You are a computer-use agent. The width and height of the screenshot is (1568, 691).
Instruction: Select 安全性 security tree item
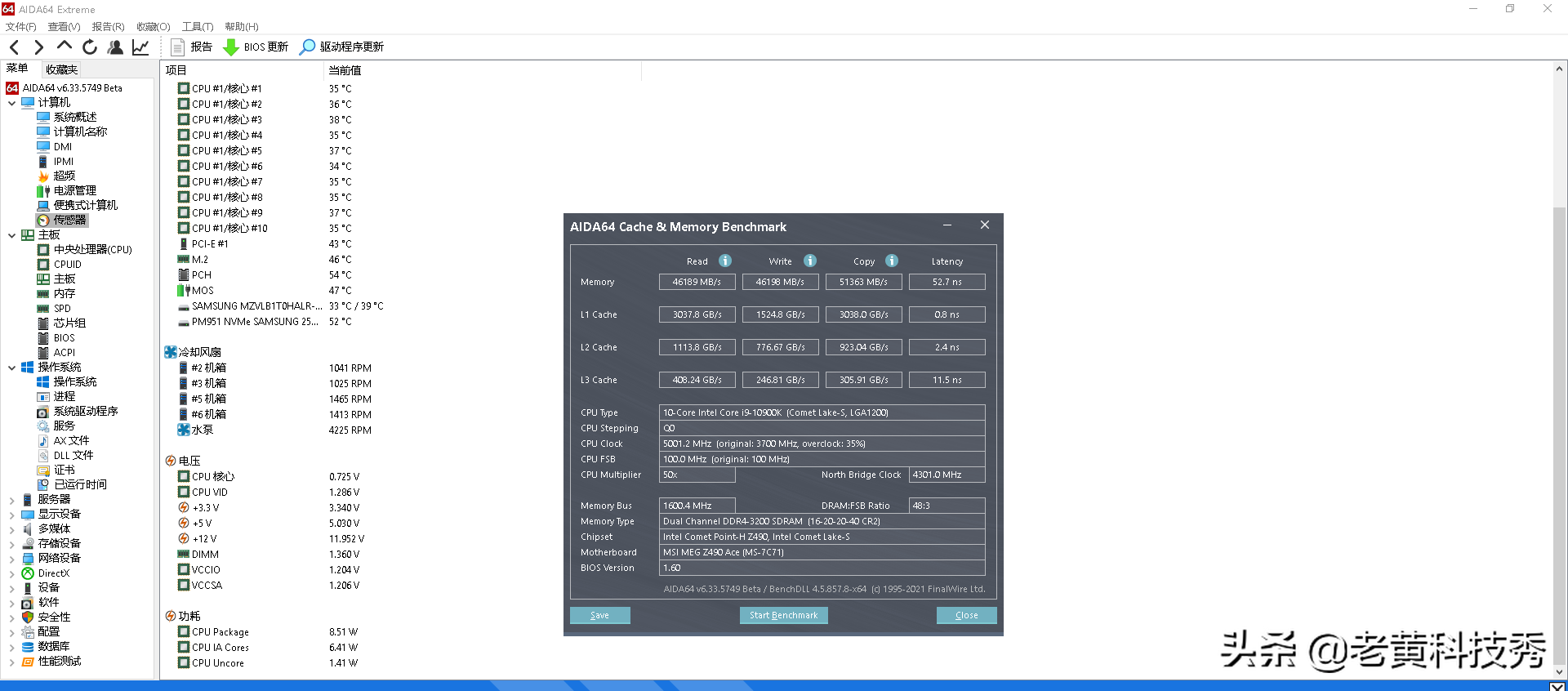46,617
